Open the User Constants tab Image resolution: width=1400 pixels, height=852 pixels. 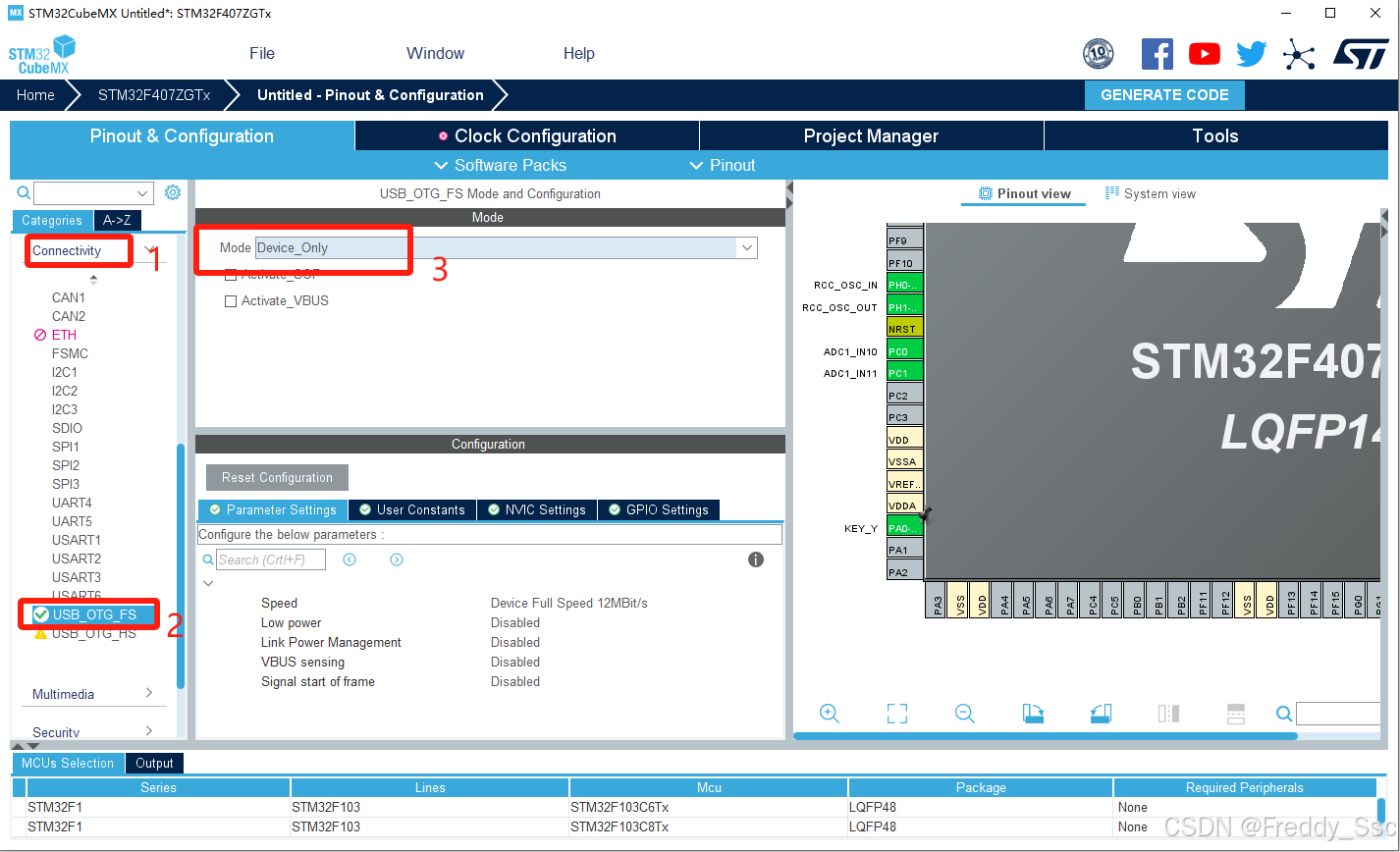pos(412,509)
